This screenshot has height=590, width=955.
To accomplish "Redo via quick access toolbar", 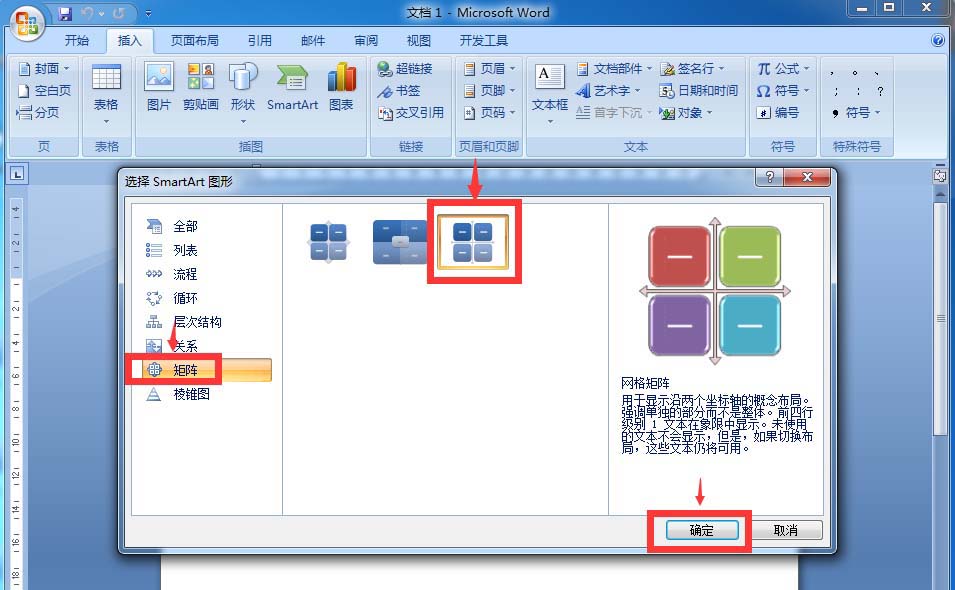I will (x=119, y=13).
